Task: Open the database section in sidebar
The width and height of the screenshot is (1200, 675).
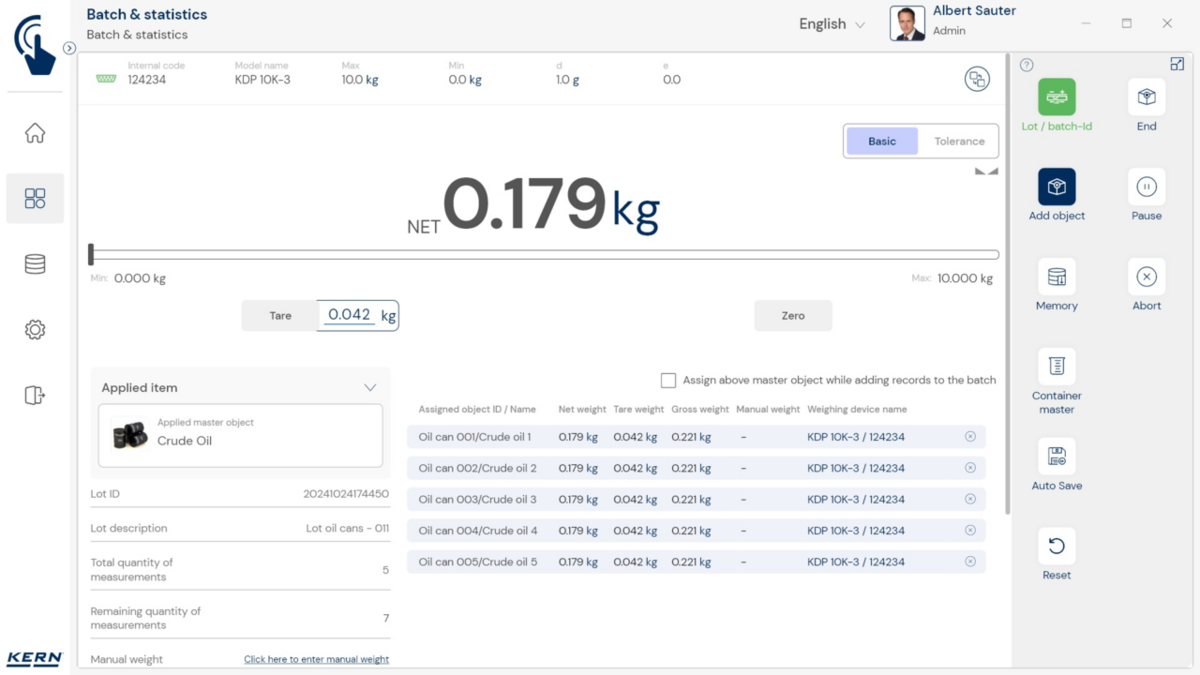Action: [35, 264]
